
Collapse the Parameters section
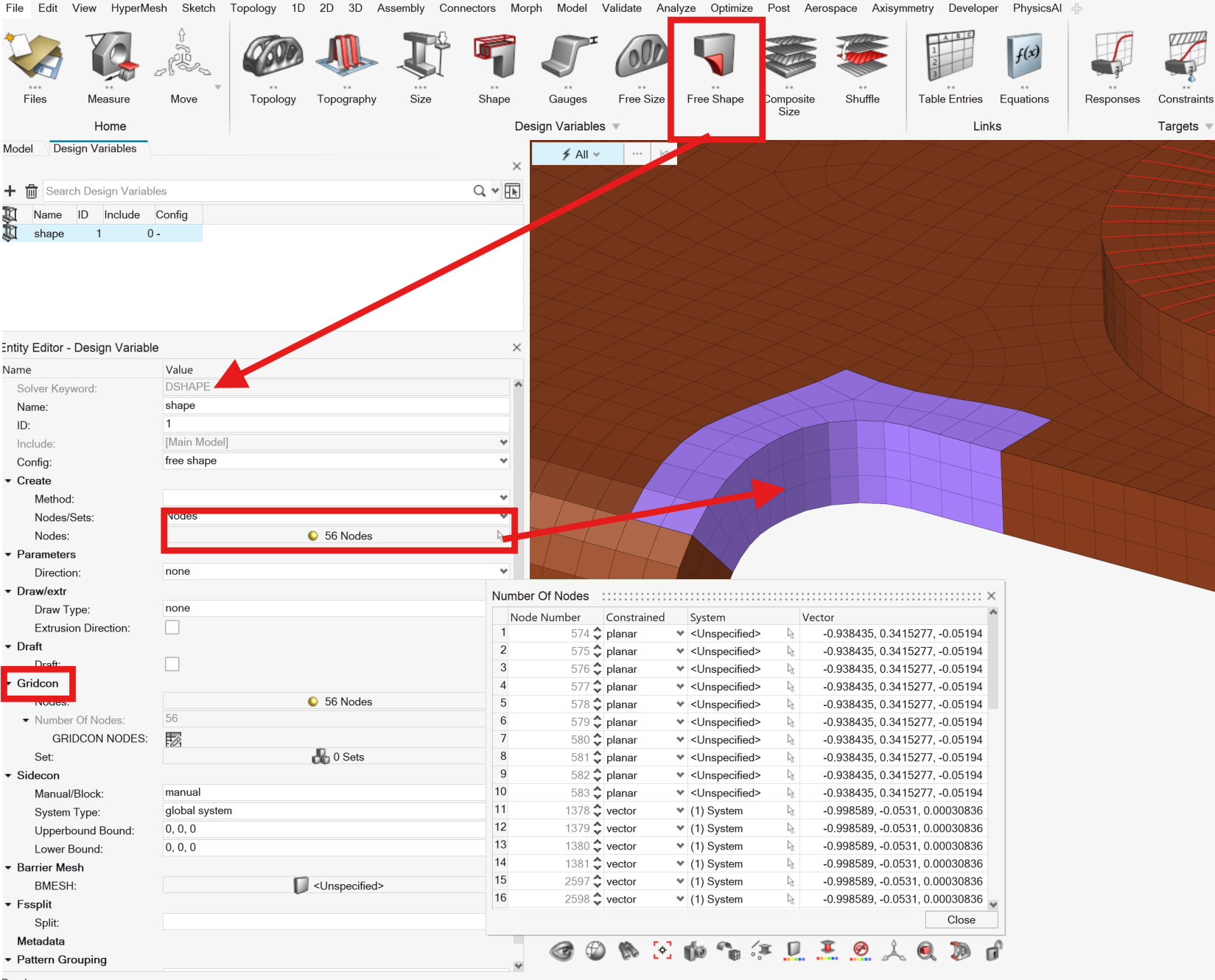[x=9, y=555]
